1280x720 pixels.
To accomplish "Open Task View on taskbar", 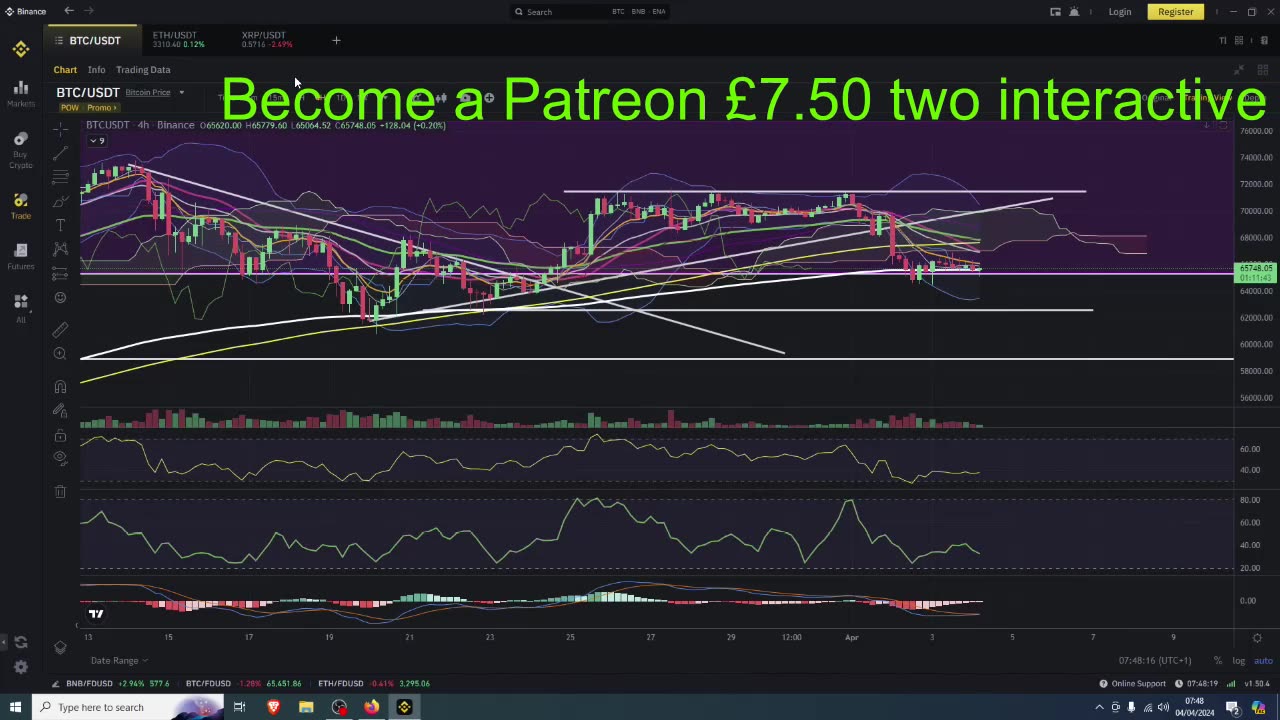I will (x=239, y=707).
